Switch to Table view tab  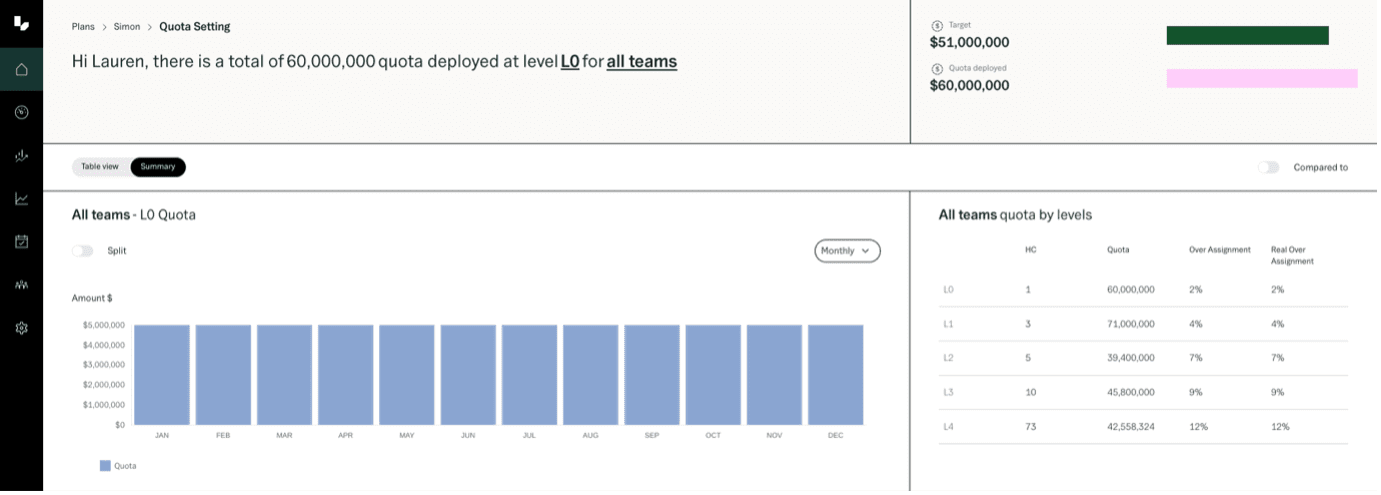100,167
